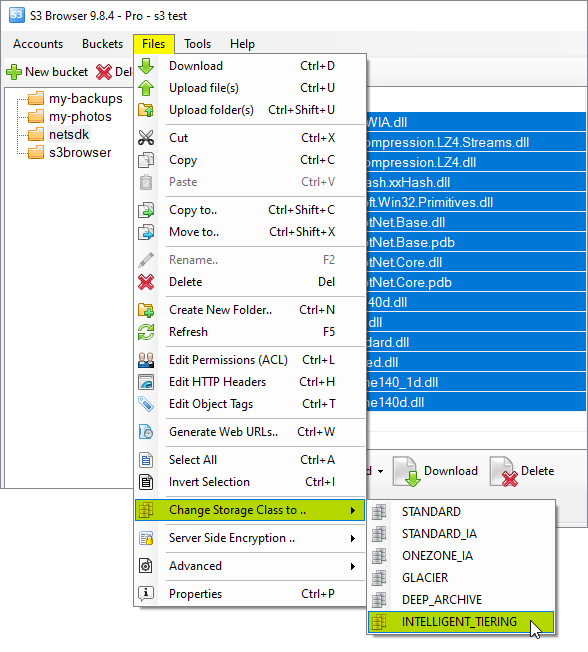
Task: Expand the Advanced submenu
Action: pyautogui.click(x=250, y=566)
